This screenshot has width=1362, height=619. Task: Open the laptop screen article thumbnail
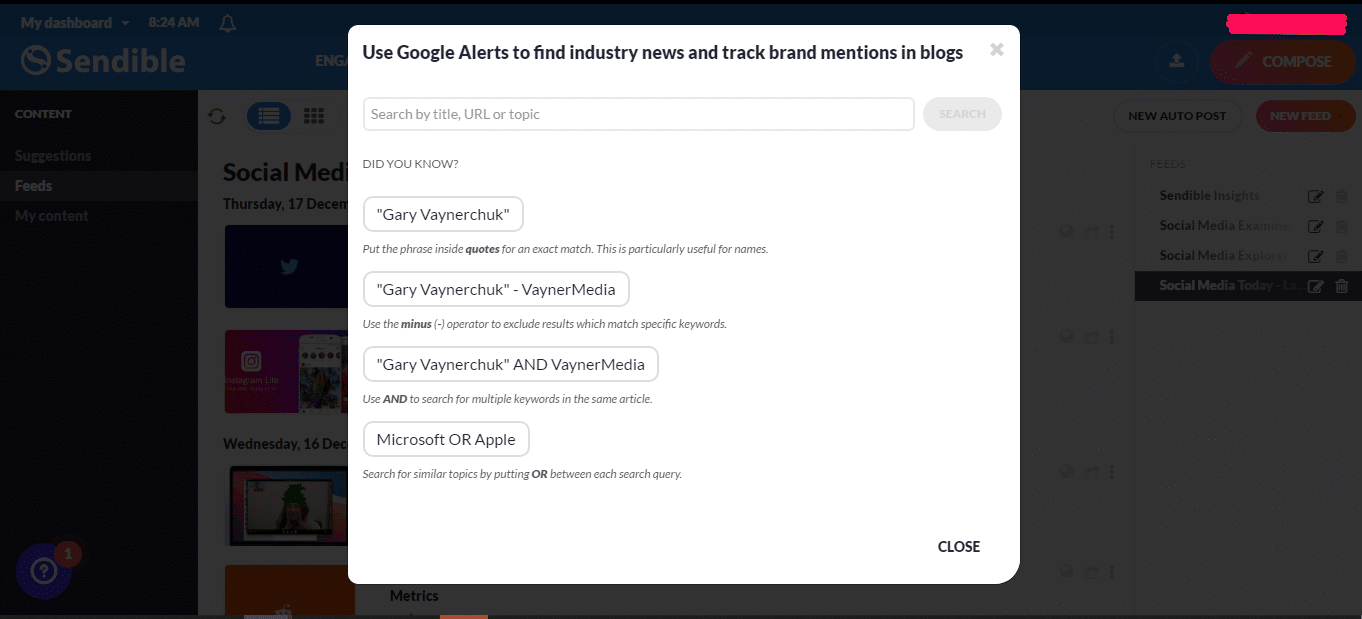pos(286,505)
